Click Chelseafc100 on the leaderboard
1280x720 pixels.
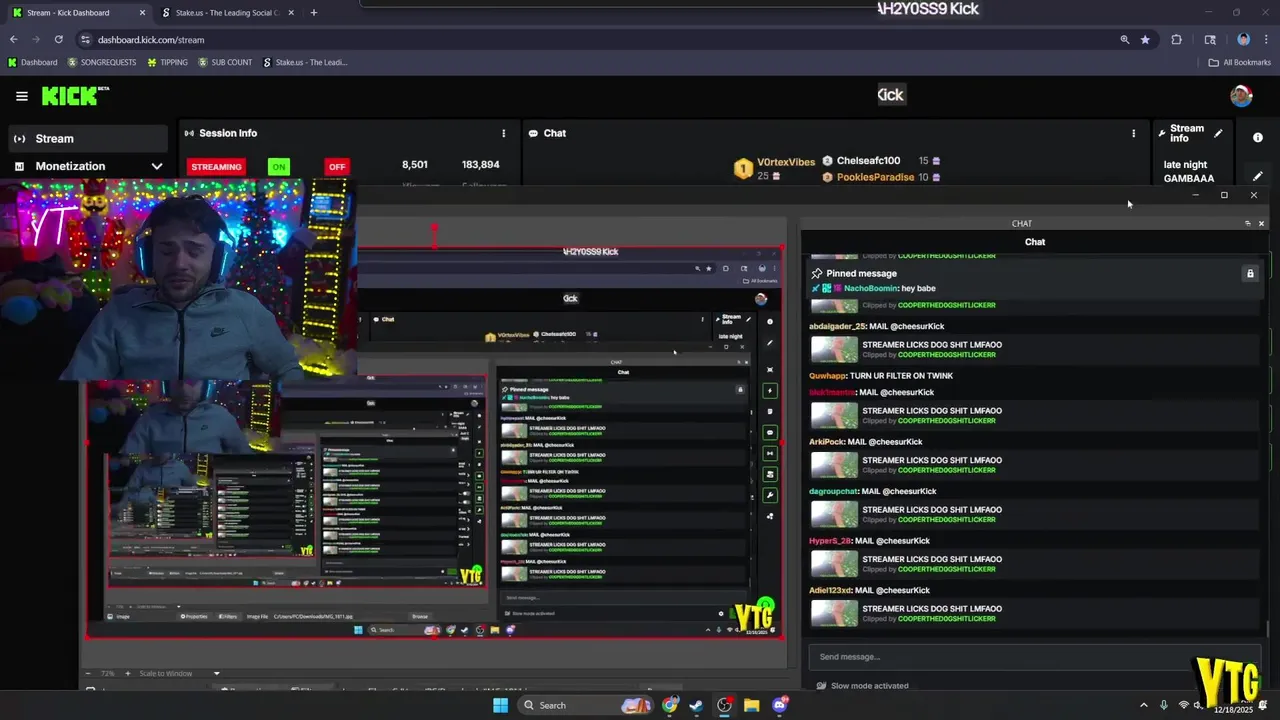pos(868,160)
